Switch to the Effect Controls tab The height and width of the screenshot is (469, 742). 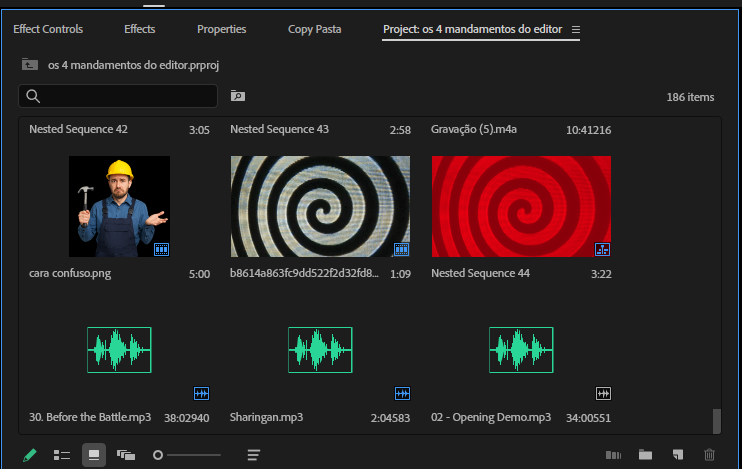coord(48,29)
